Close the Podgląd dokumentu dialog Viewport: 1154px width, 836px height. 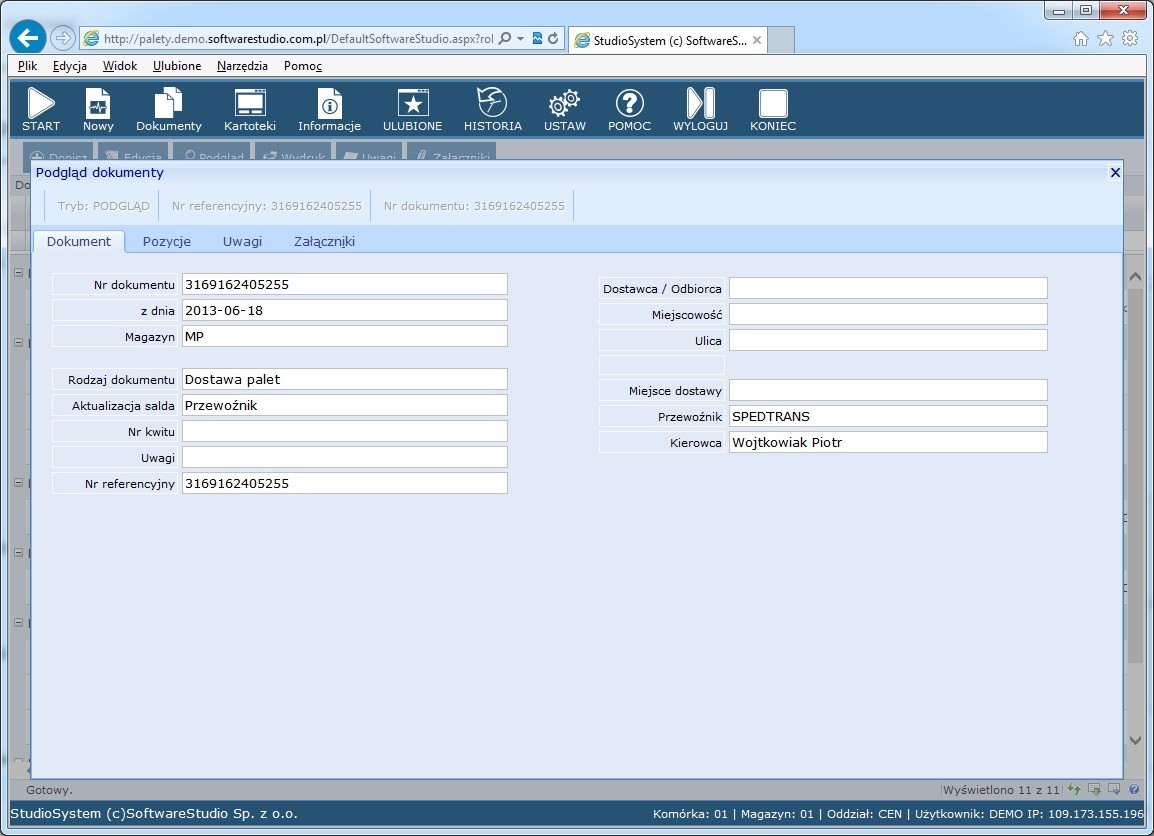coord(1115,172)
